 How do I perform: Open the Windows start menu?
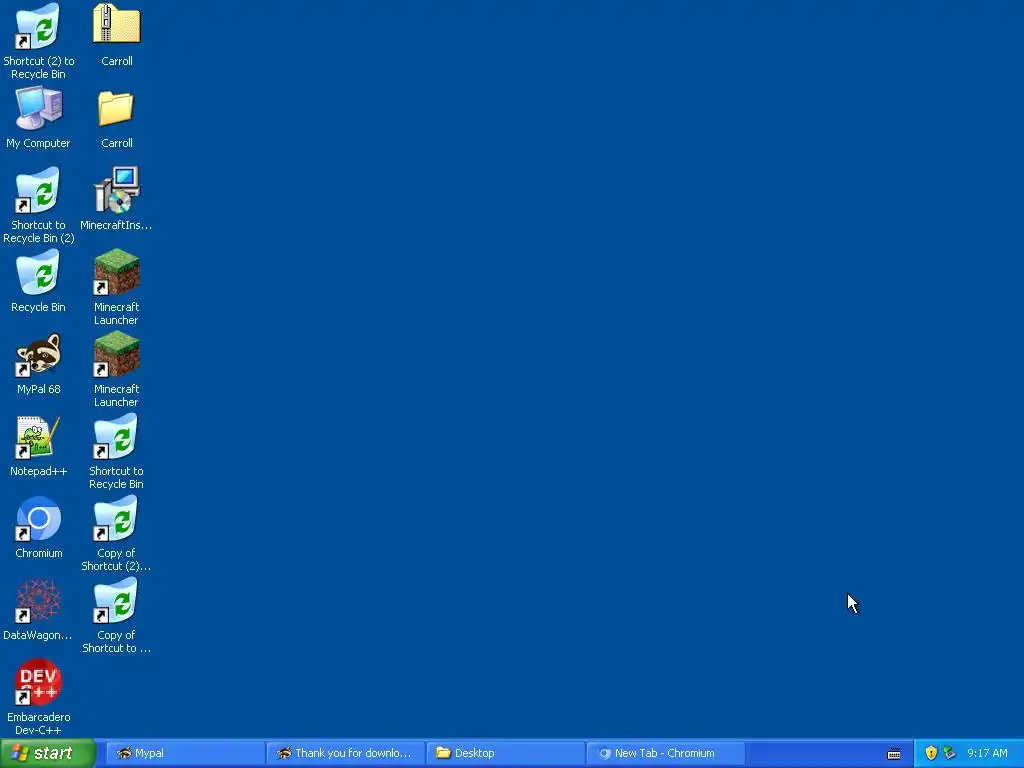(x=47, y=753)
